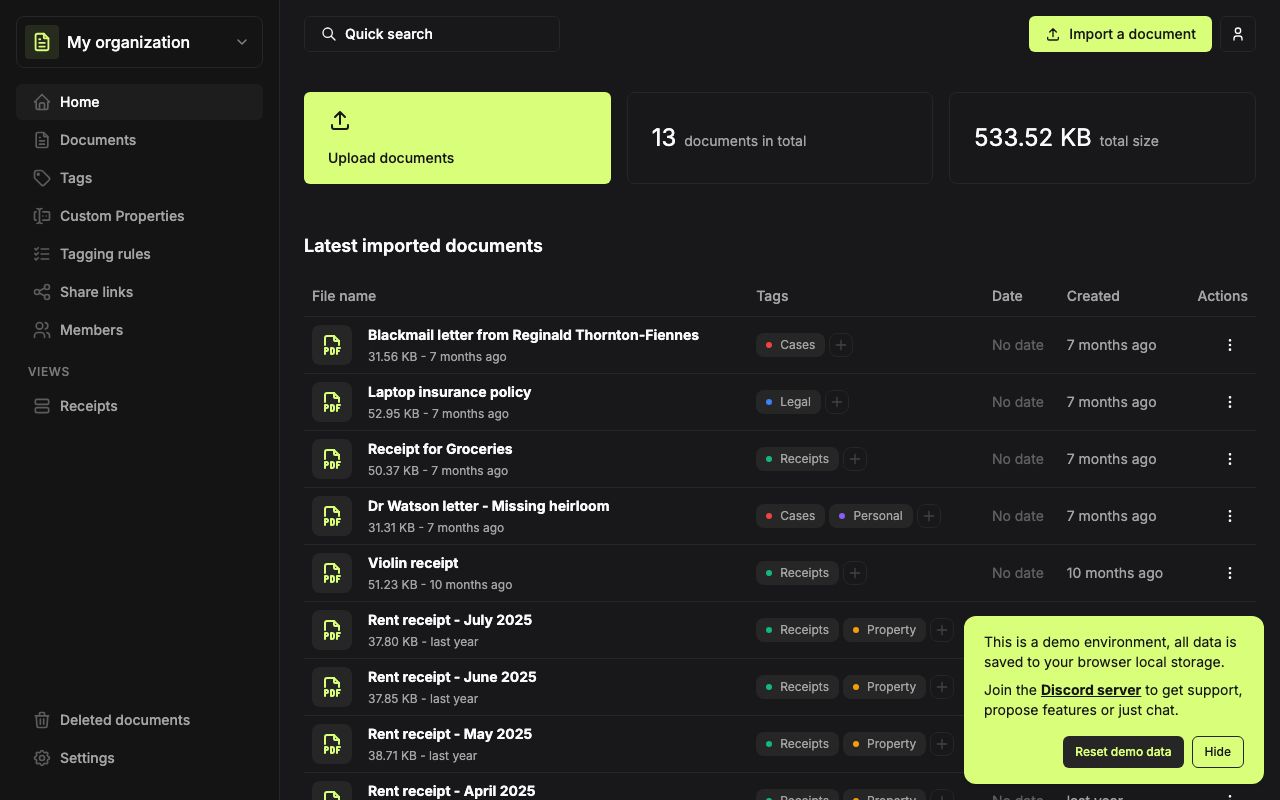Viewport: 1280px width, 800px height.
Task: Click Receipts tag on Violin receipt row
Action: [x=797, y=573]
